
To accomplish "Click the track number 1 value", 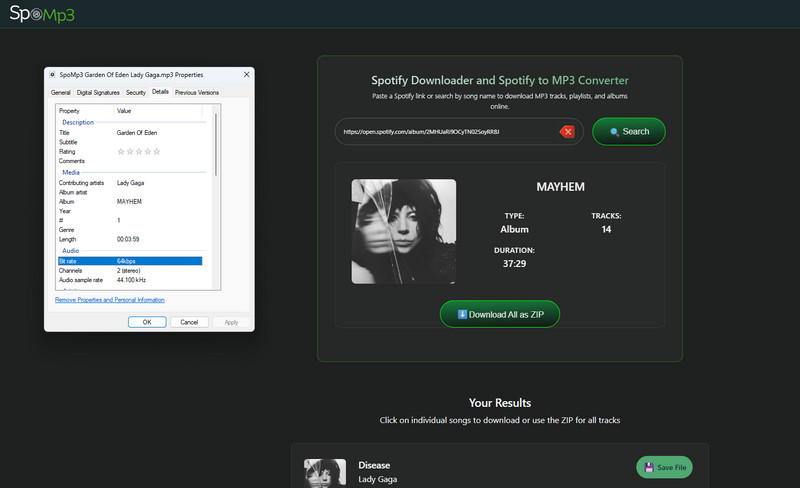I will 118,221.
